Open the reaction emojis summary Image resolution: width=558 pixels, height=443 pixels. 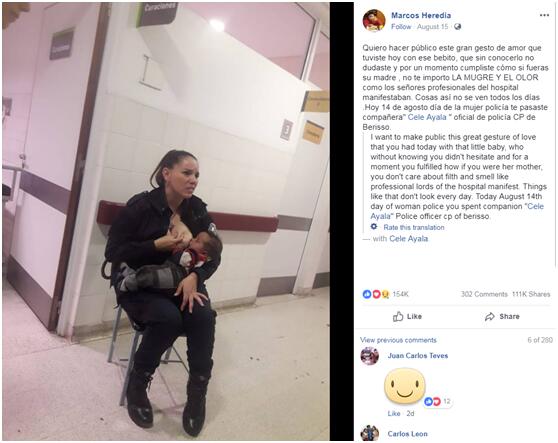(x=376, y=294)
